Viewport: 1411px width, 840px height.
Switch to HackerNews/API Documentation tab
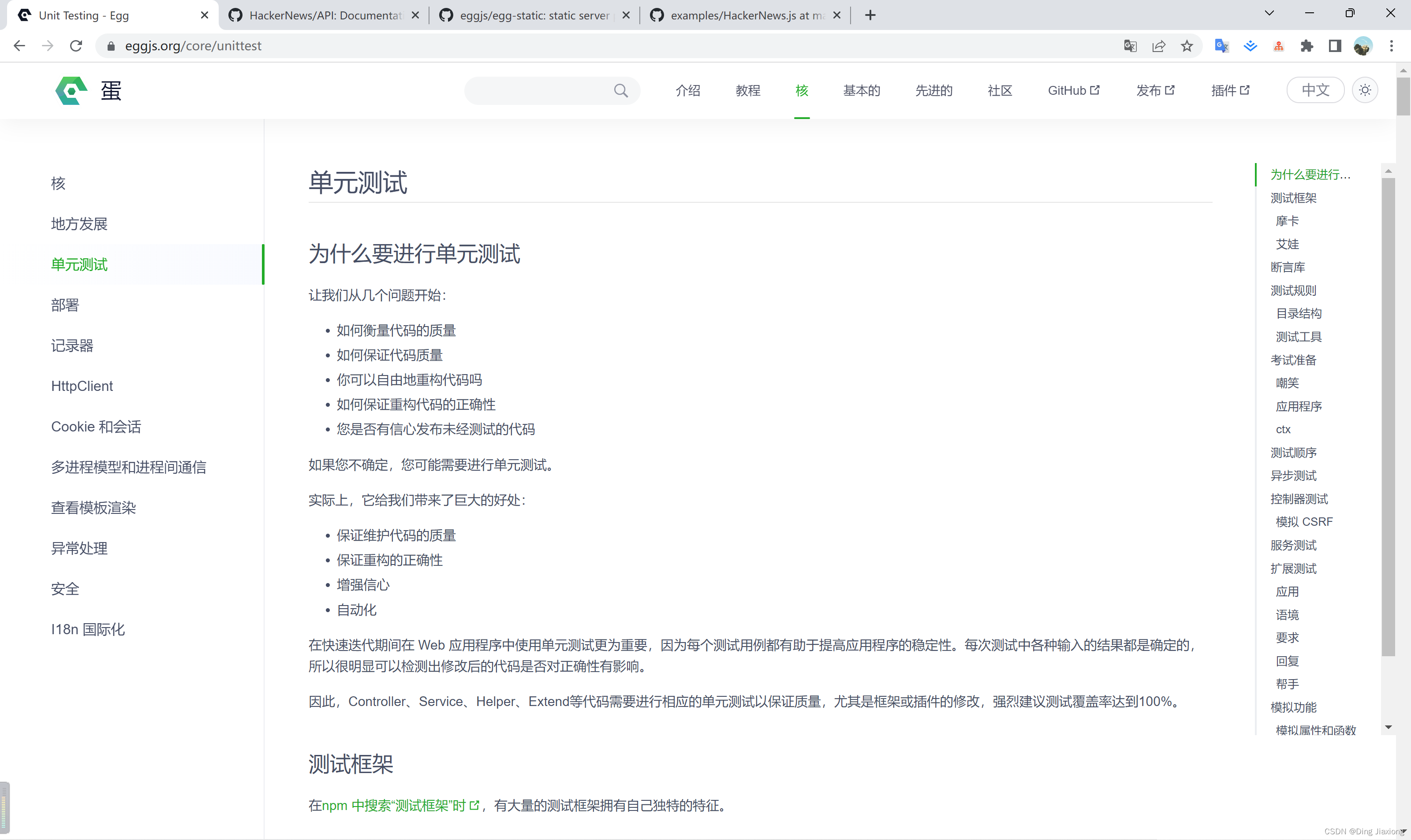click(325, 15)
